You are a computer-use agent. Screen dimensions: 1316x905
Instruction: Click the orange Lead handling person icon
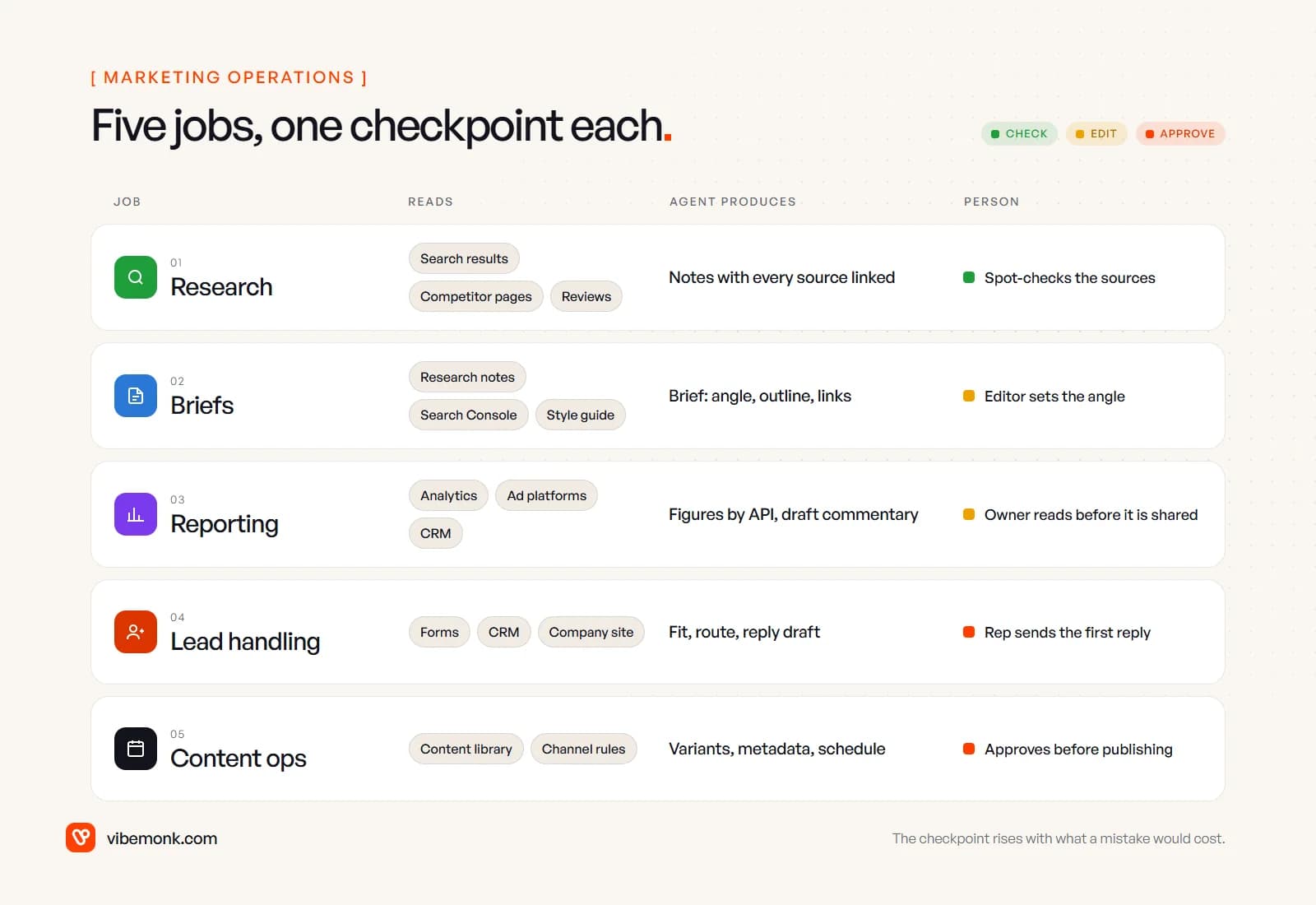tap(136, 632)
